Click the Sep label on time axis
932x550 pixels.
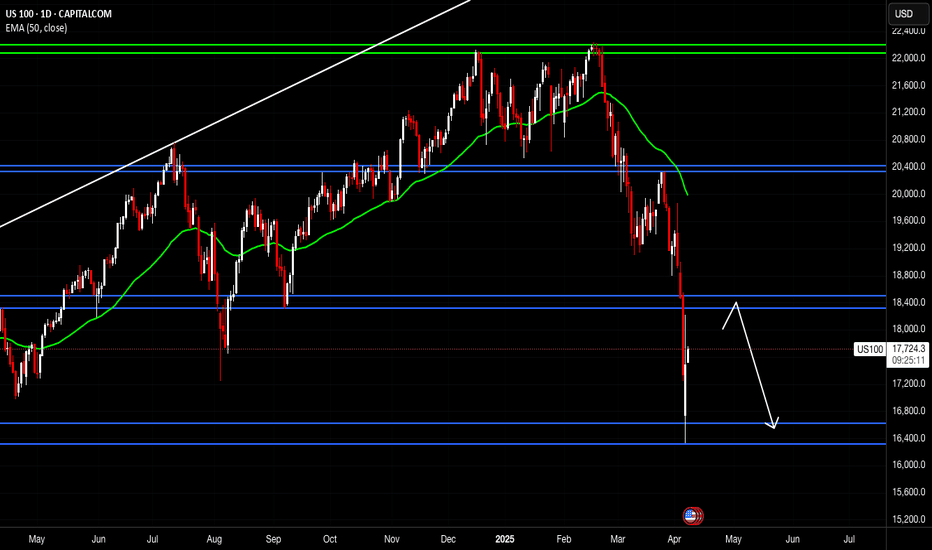pyautogui.click(x=273, y=539)
